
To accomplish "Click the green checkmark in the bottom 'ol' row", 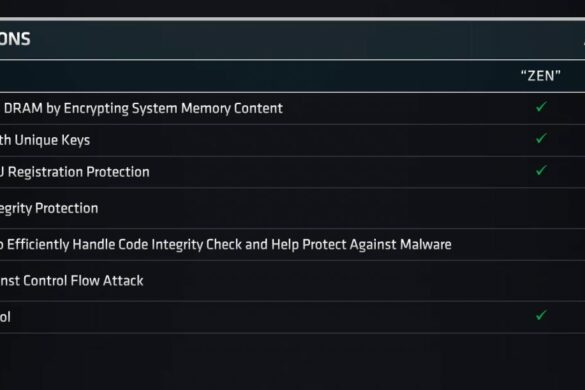I will pyautogui.click(x=541, y=315).
